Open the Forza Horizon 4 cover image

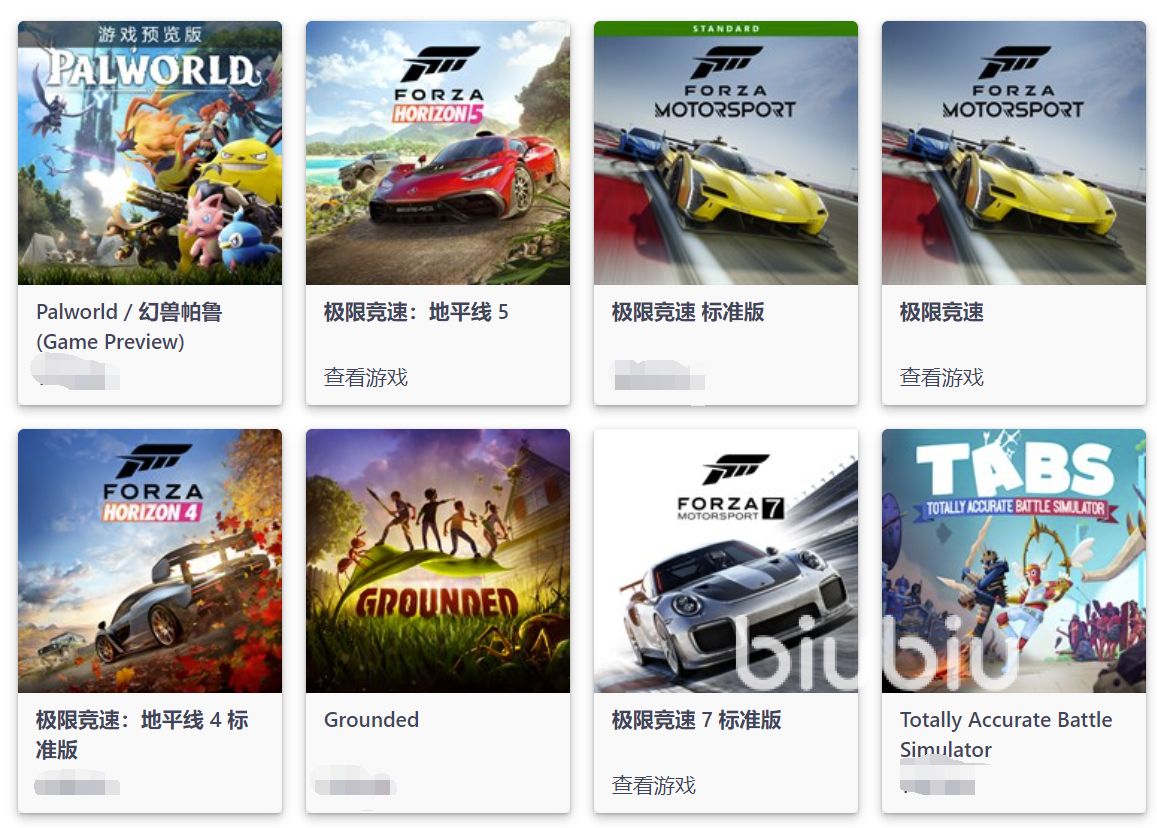pyautogui.click(x=150, y=561)
